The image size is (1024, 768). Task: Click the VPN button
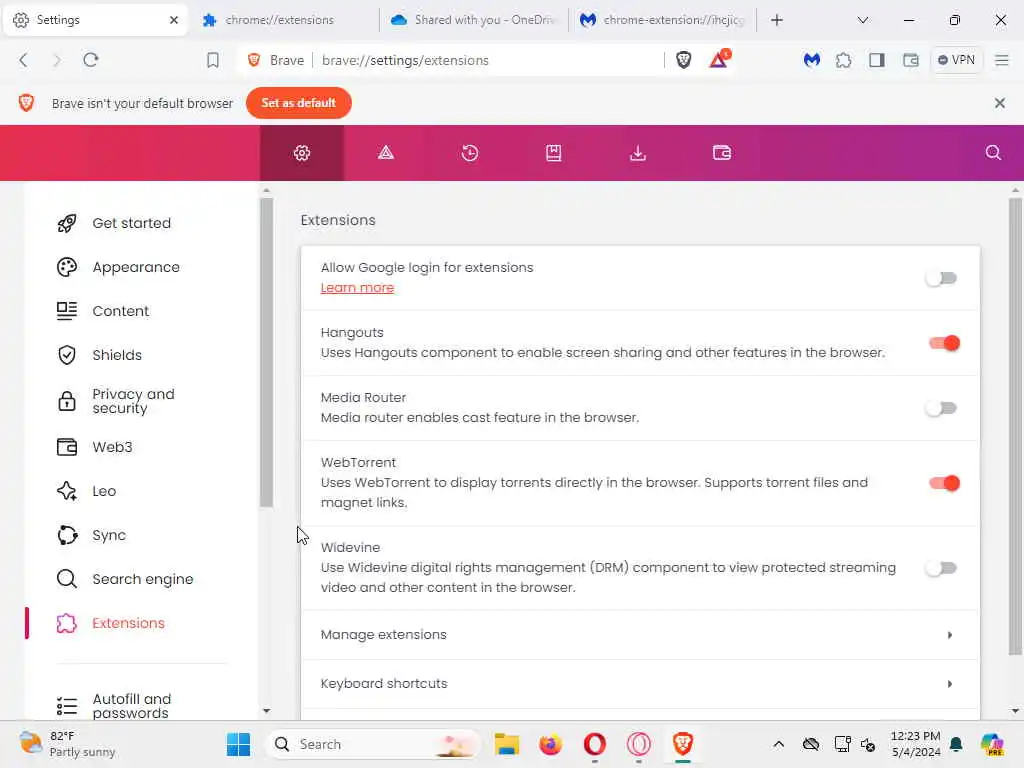point(956,60)
